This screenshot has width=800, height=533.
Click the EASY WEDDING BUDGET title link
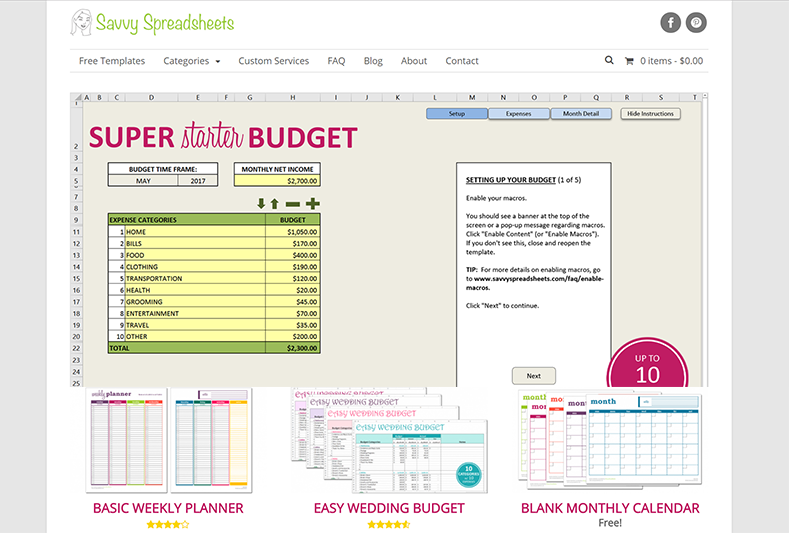coord(389,508)
